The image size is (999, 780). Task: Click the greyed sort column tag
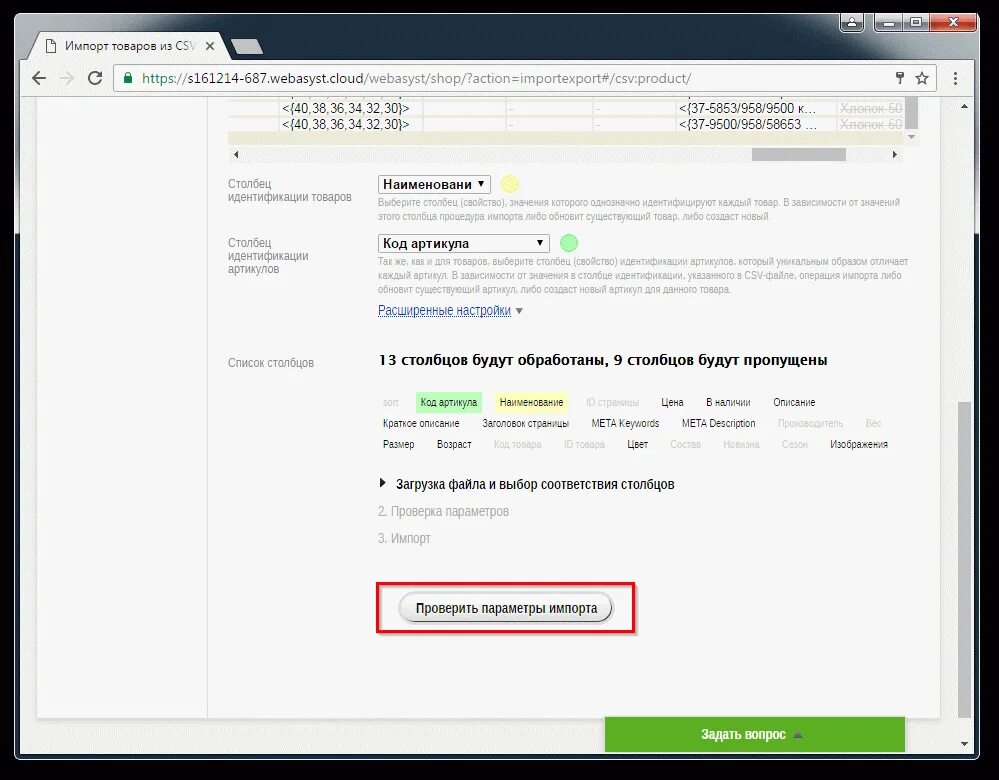click(391, 402)
